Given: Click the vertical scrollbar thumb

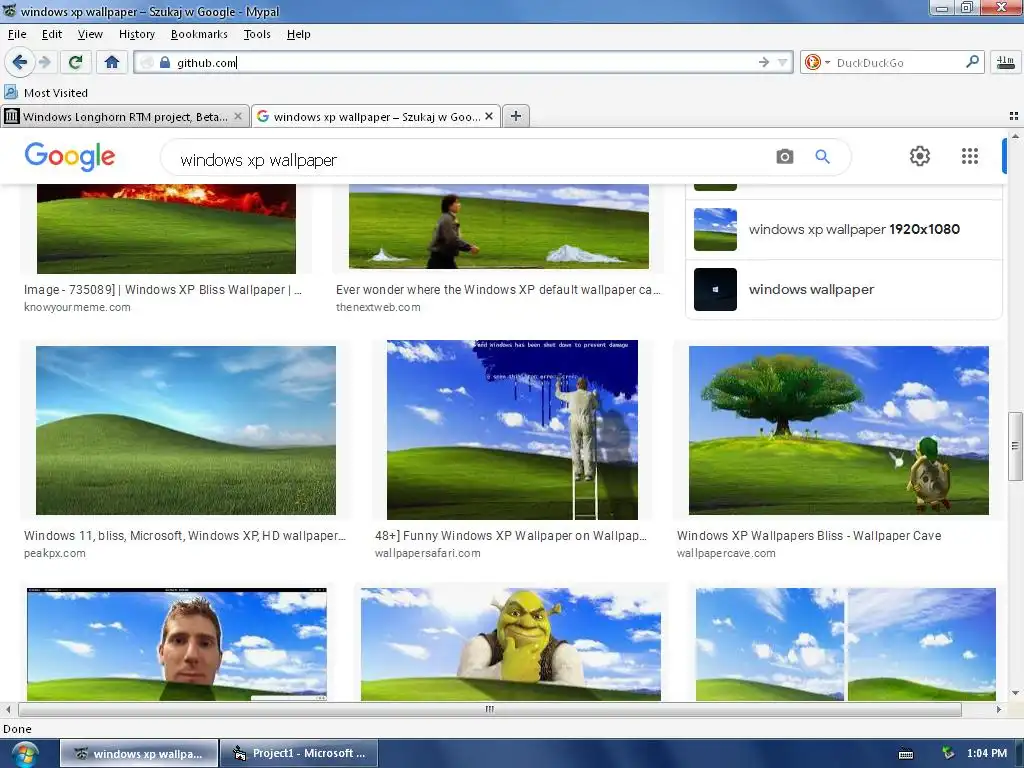Looking at the screenshot, I should [x=1015, y=446].
